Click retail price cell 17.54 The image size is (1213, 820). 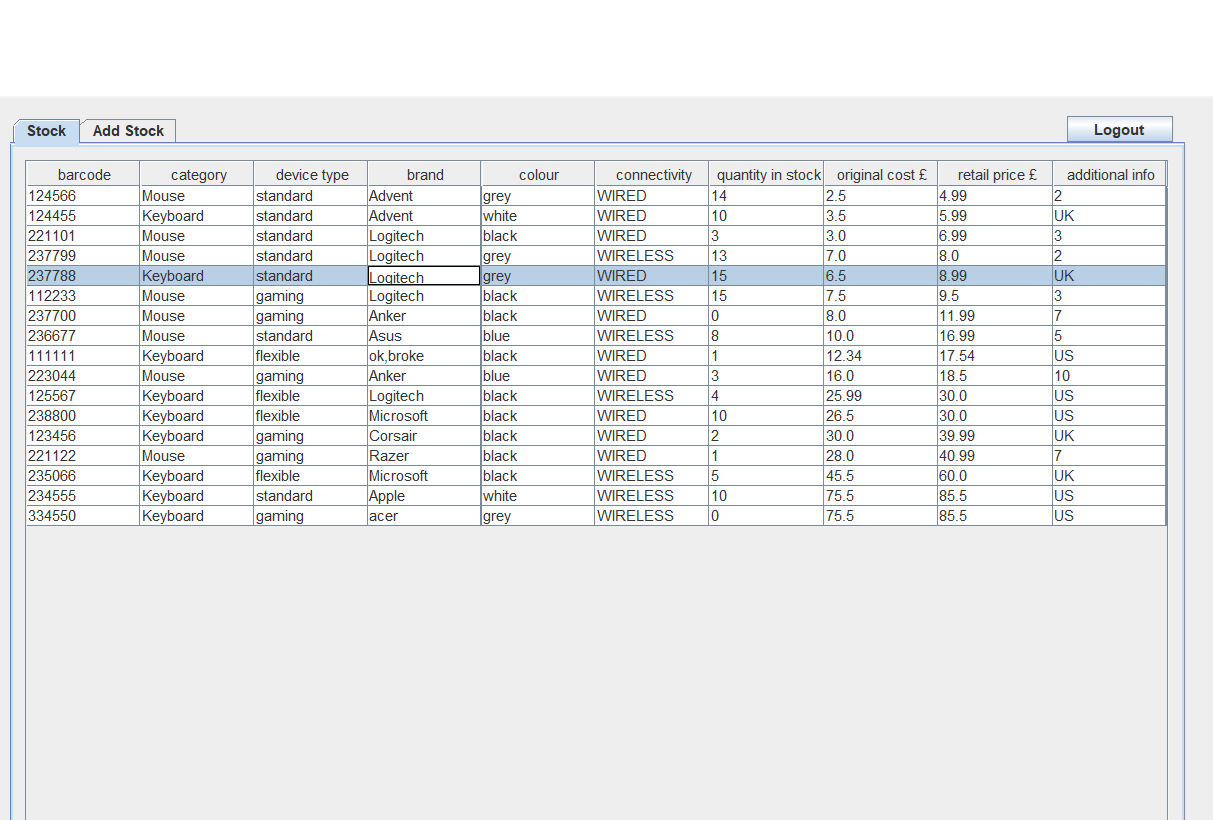coord(995,356)
